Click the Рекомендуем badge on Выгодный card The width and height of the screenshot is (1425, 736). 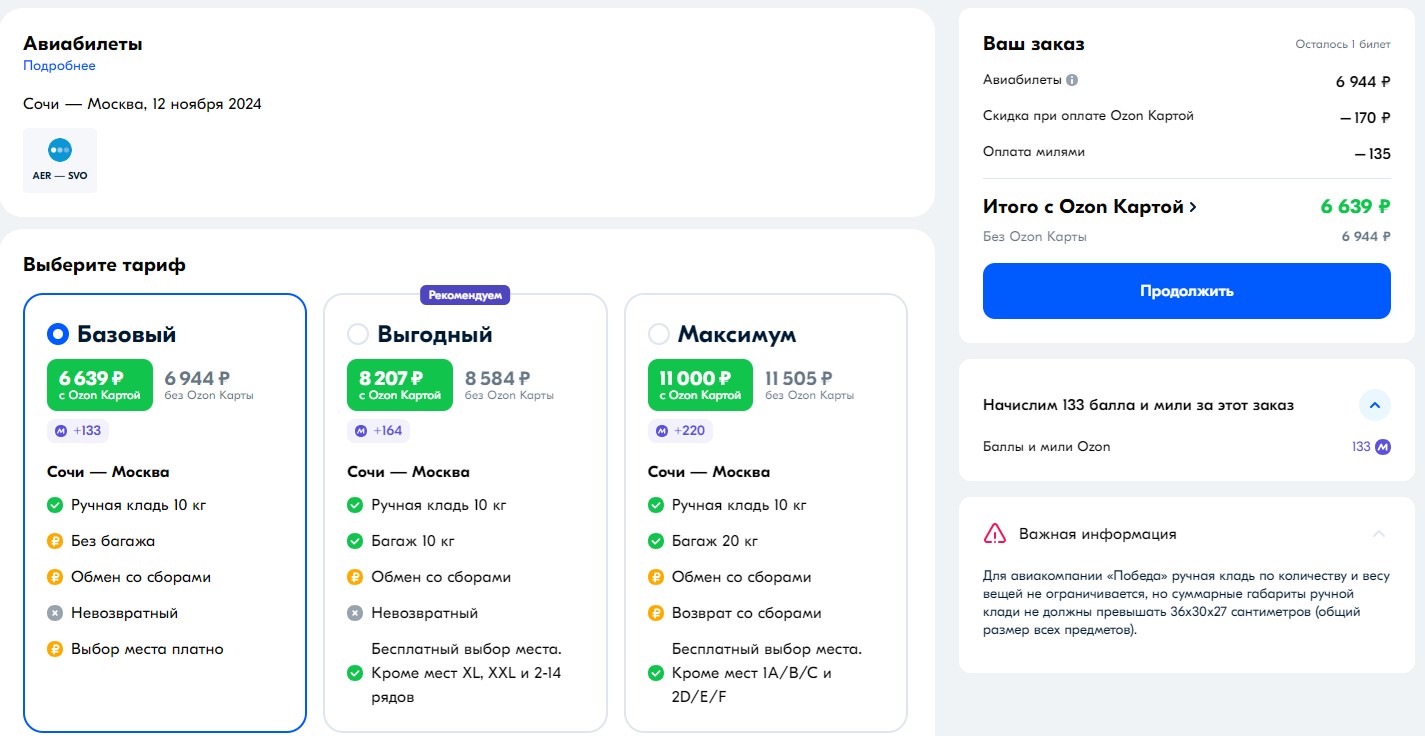pos(466,295)
